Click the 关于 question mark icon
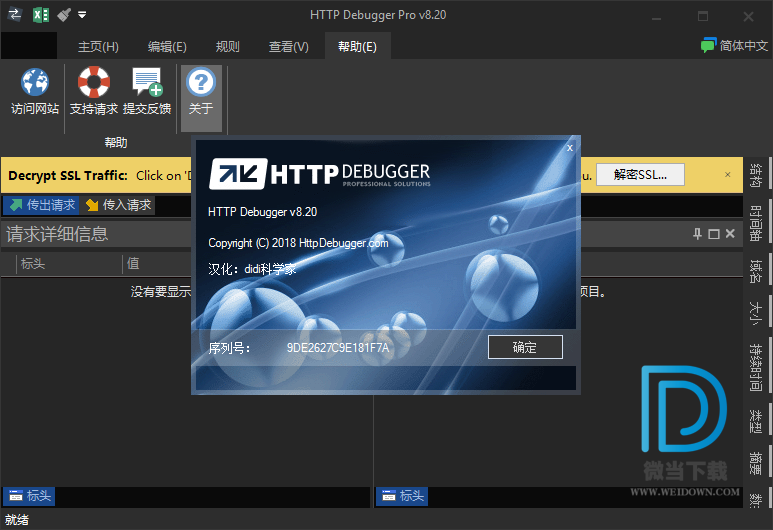773x530 pixels. tap(201, 82)
